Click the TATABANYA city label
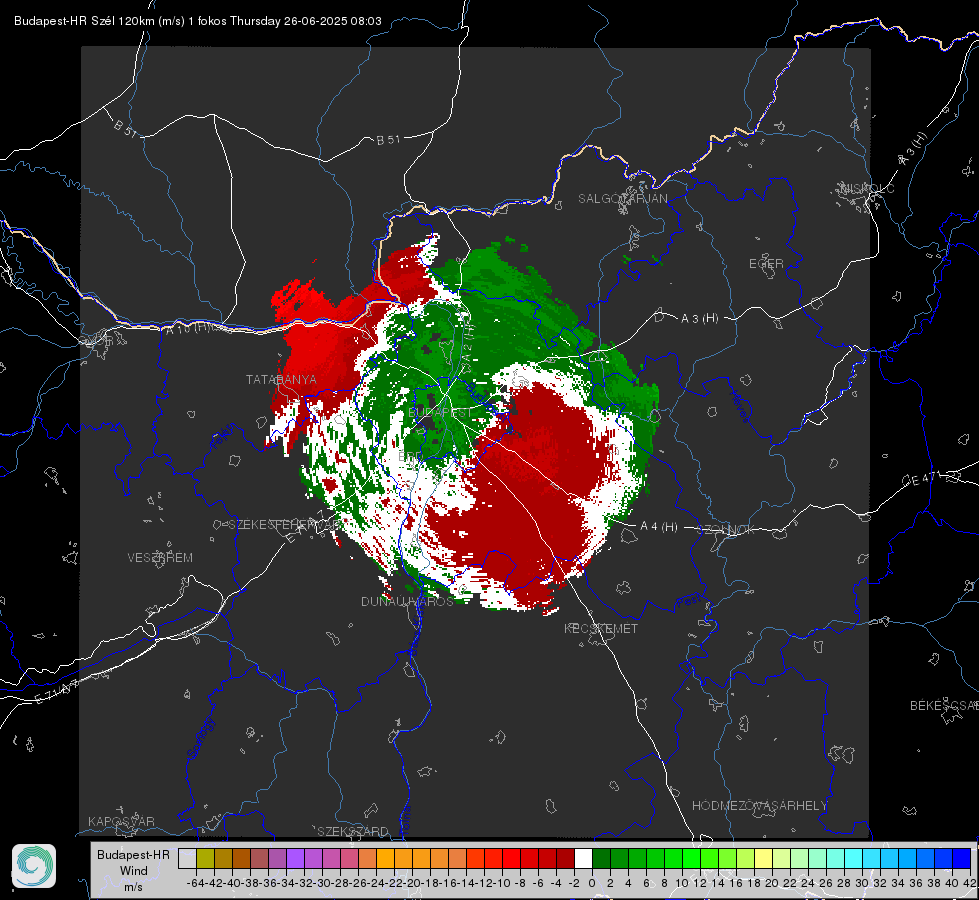Screen dimensions: 979x900 click(281, 379)
